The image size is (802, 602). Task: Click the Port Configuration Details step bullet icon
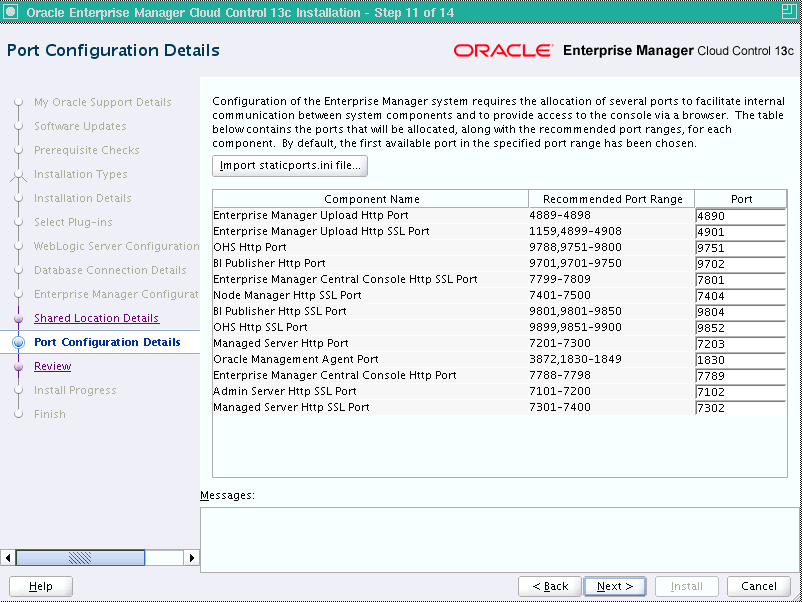click(x=18, y=342)
